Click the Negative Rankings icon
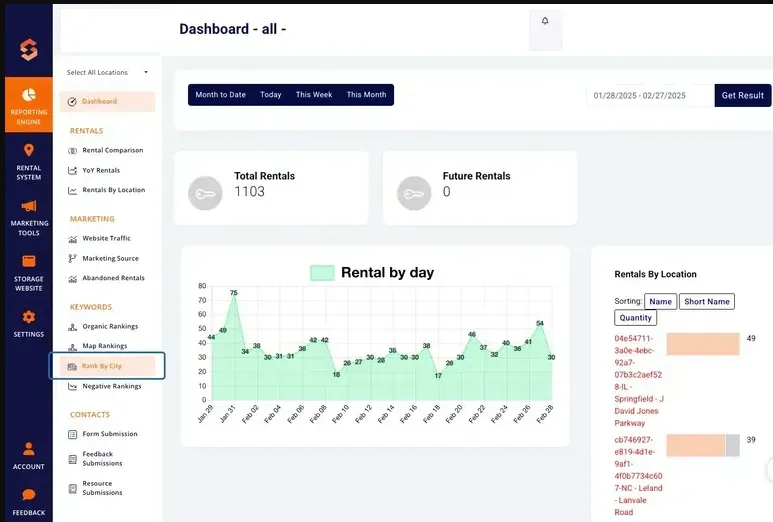 coord(72,386)
